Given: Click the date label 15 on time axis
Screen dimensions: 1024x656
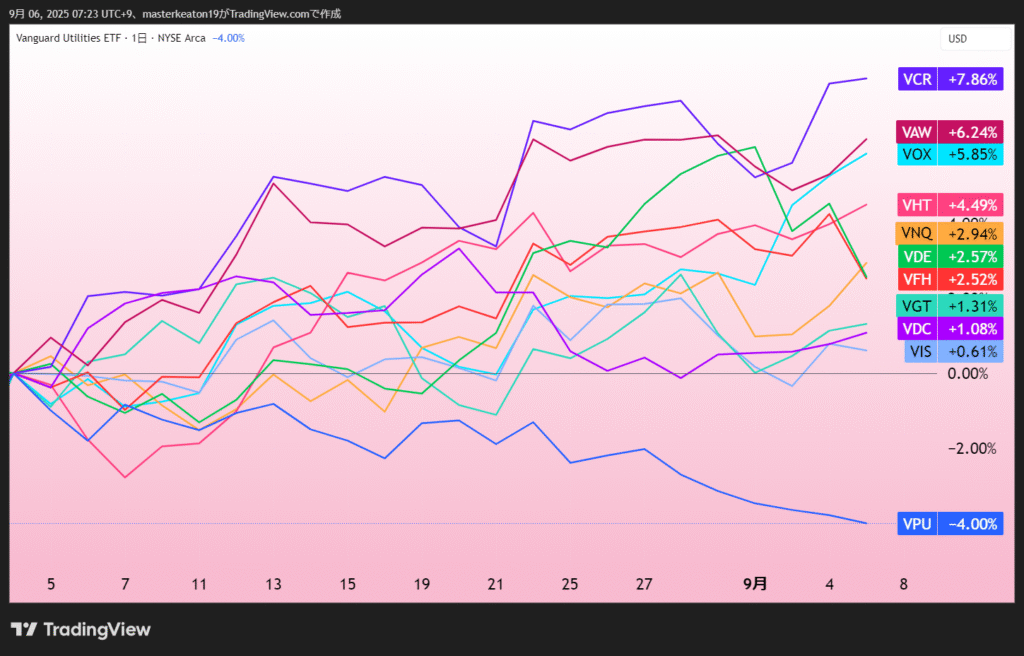Looking at the screenshot, I should click(x=347, y=584).
